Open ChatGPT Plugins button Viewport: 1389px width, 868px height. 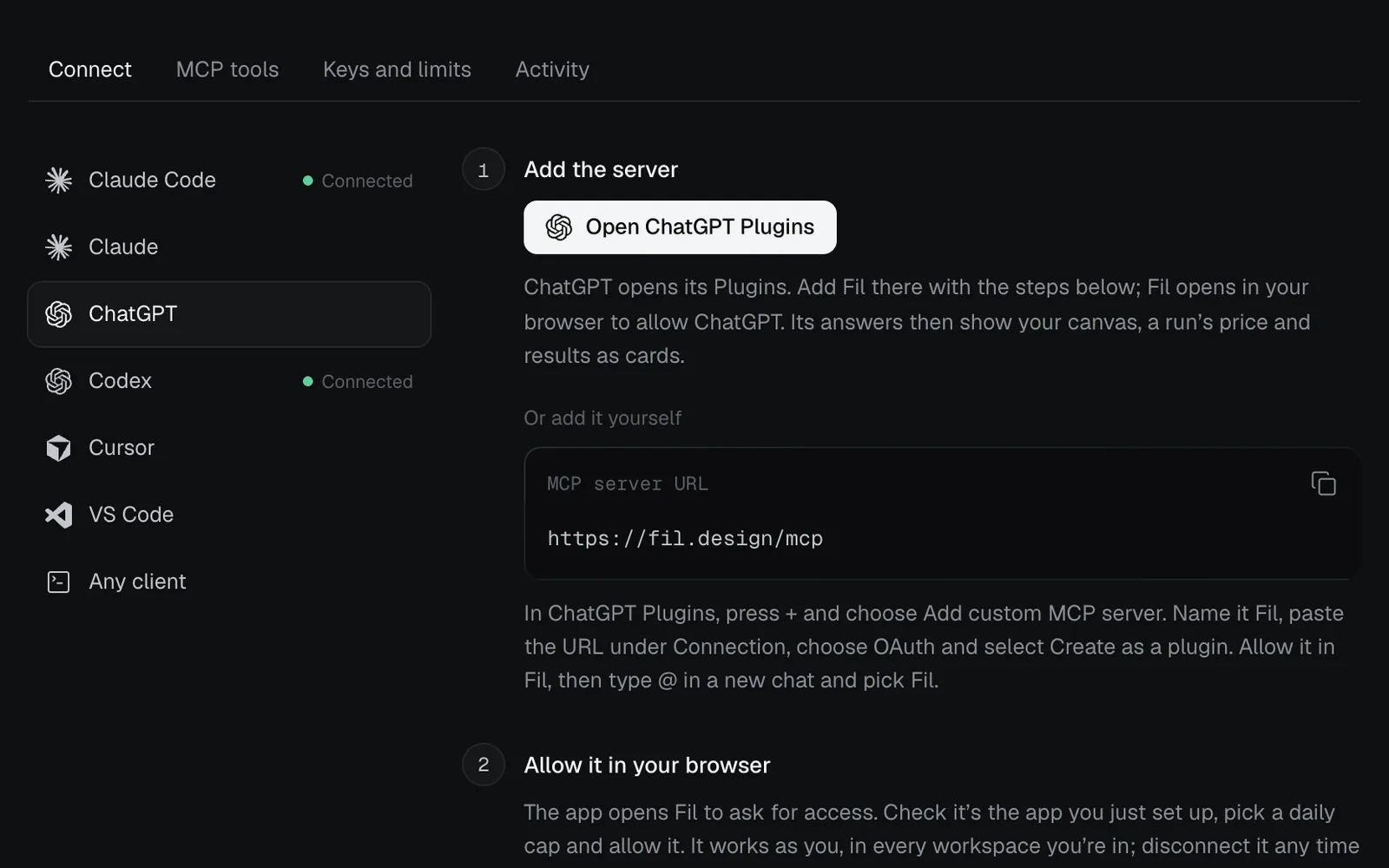coord(680,227)
